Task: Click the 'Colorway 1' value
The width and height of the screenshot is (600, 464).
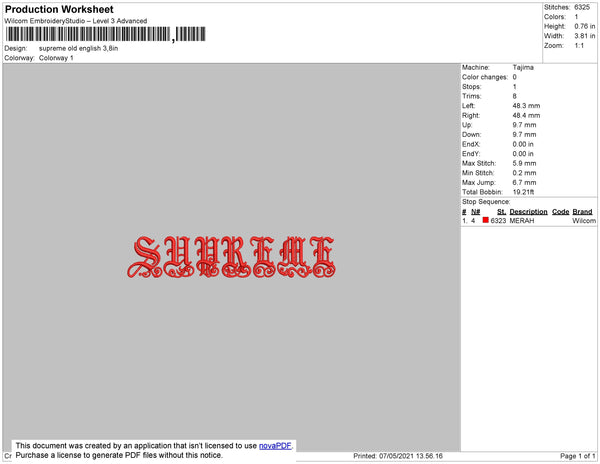Action: click(56, 58)
